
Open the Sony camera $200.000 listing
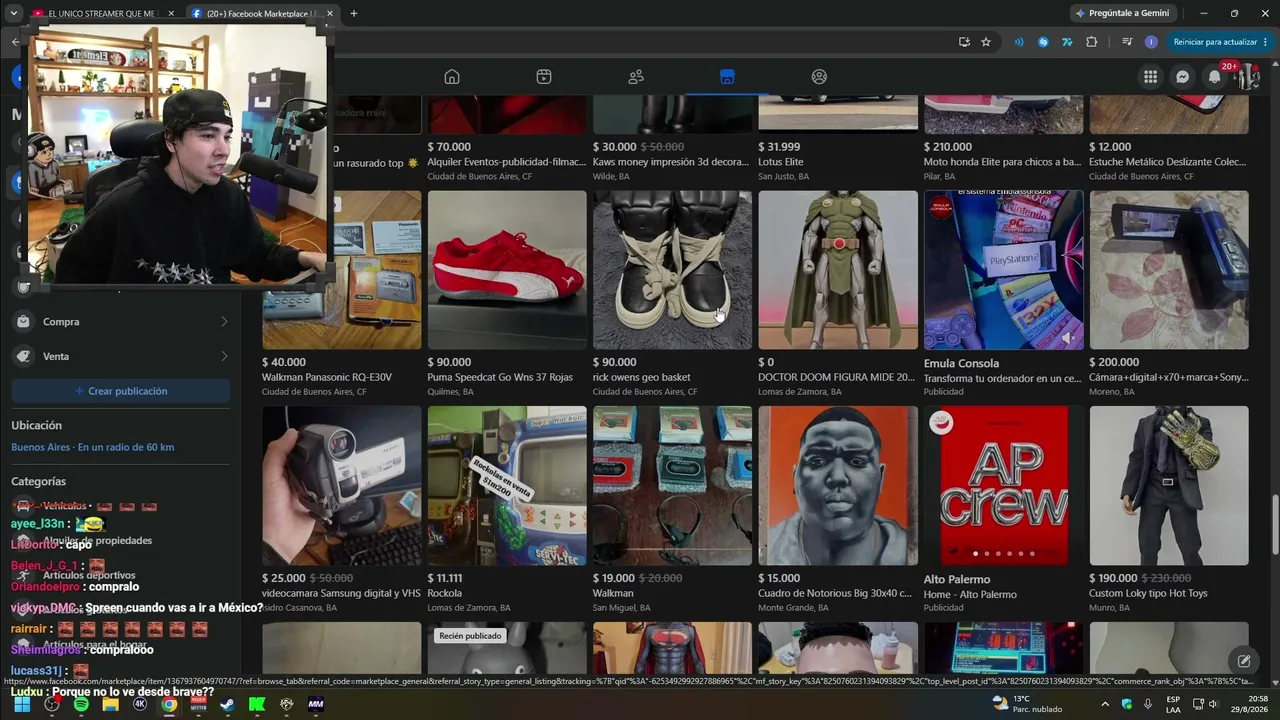point(1169,270)
